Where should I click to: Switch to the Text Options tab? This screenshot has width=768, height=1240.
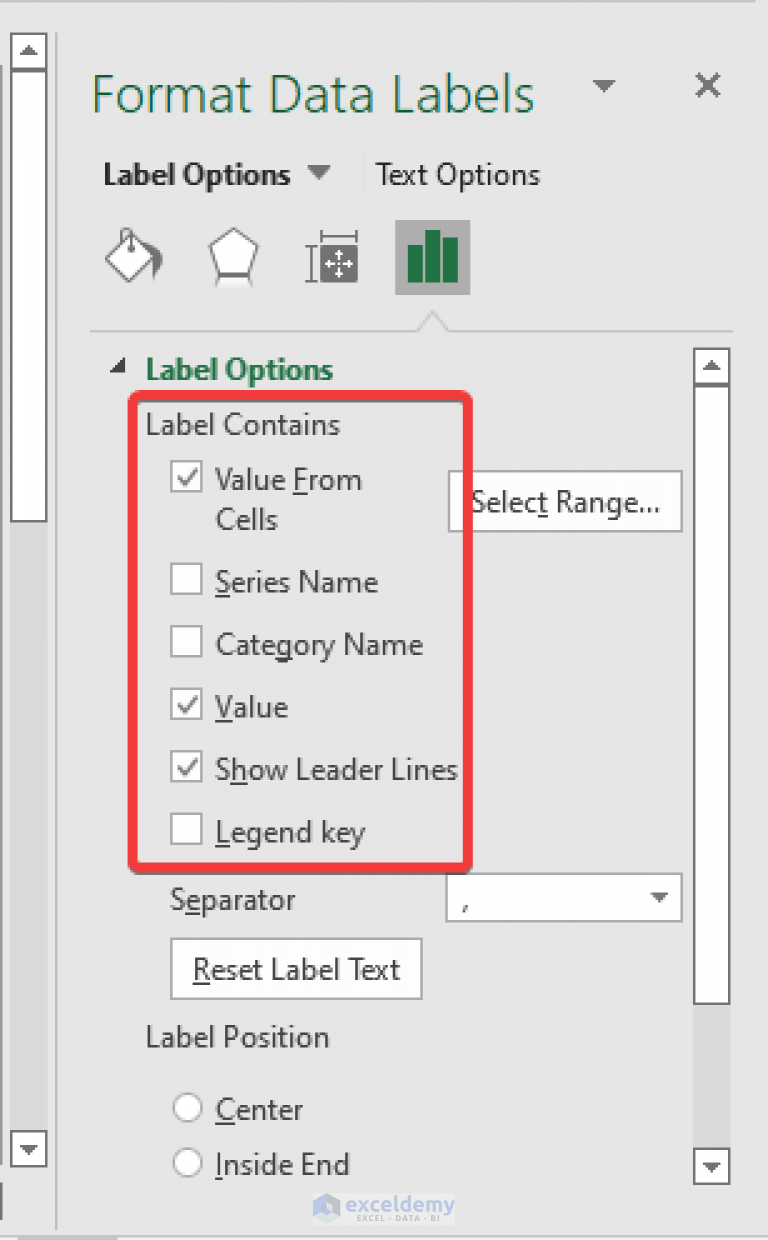point(456,173)
